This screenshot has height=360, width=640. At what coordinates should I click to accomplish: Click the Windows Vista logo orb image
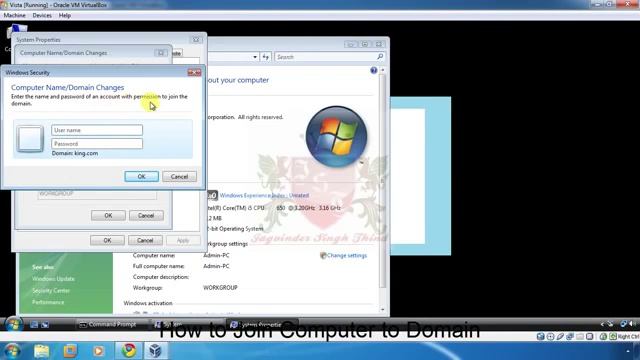click(x=336, y=136)
